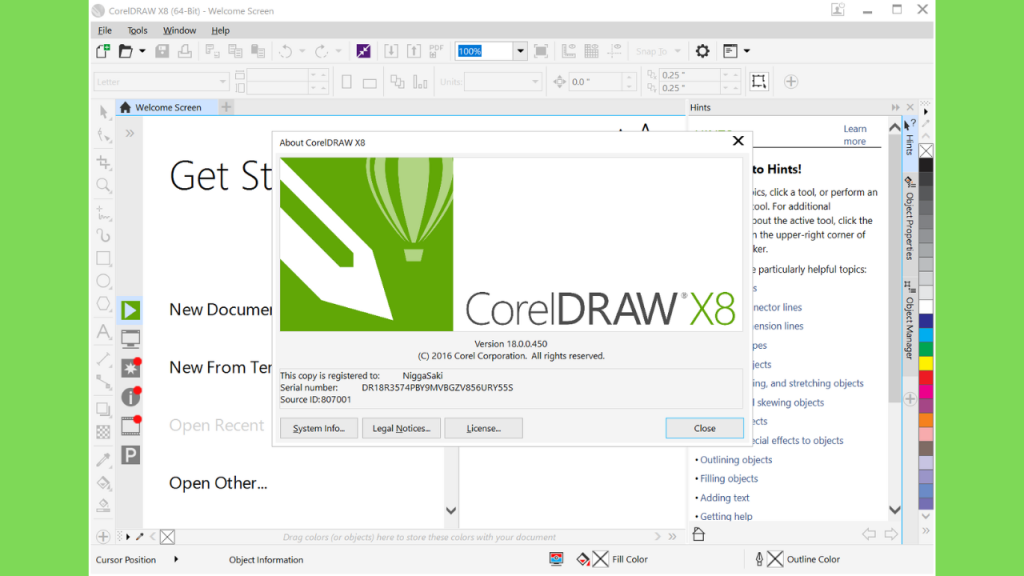Click the Save icon in the toolbar
Viewport: 1024px width, 576px height.
point(162,51)
